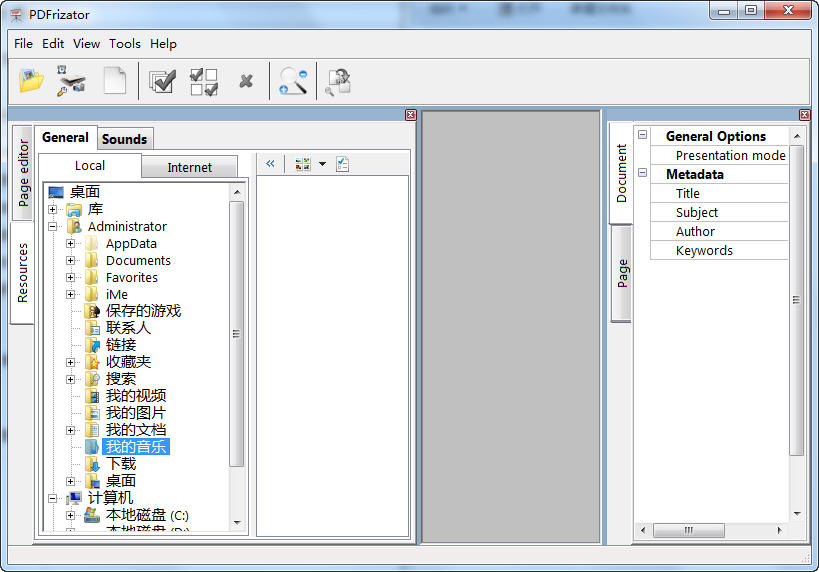Select the 我的音乐 folder
This screenshot has height=572, width=819.
tap(136, 447)
